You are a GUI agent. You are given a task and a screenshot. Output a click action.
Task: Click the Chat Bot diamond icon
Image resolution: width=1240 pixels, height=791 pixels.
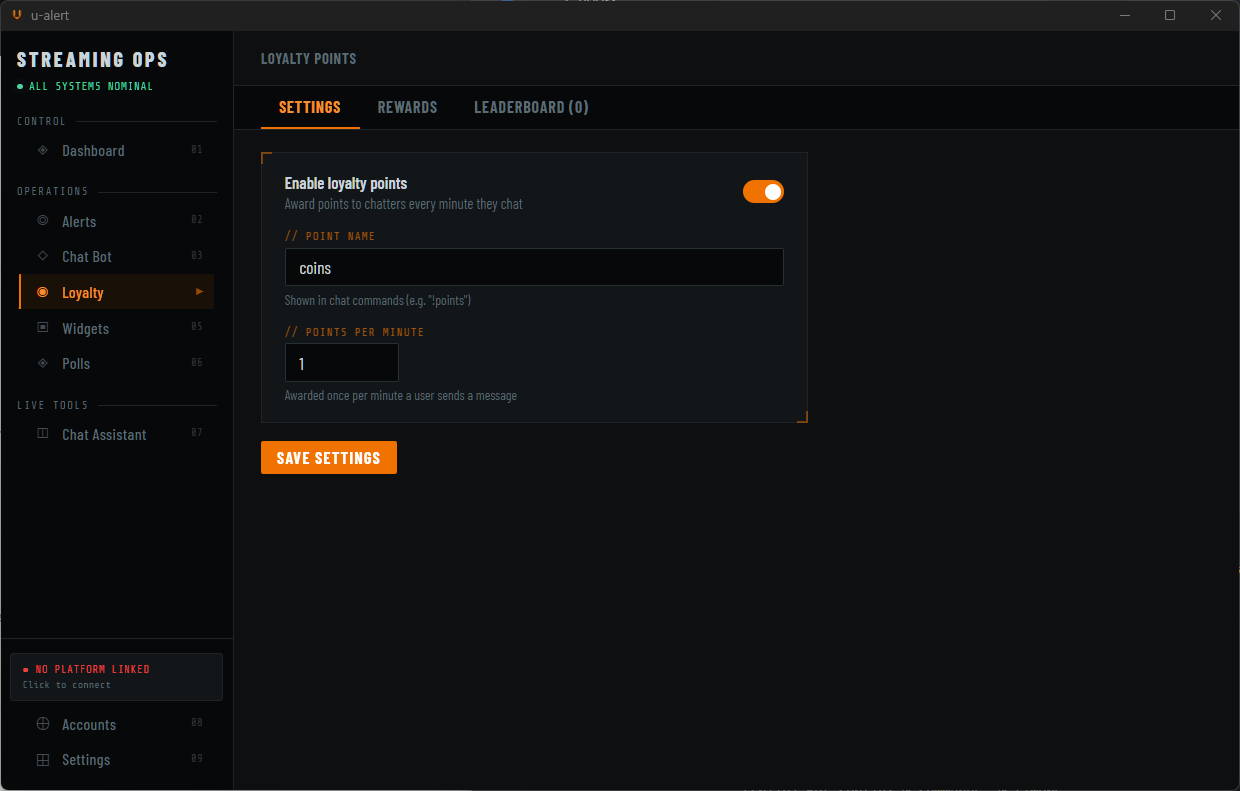coord(42,256)
